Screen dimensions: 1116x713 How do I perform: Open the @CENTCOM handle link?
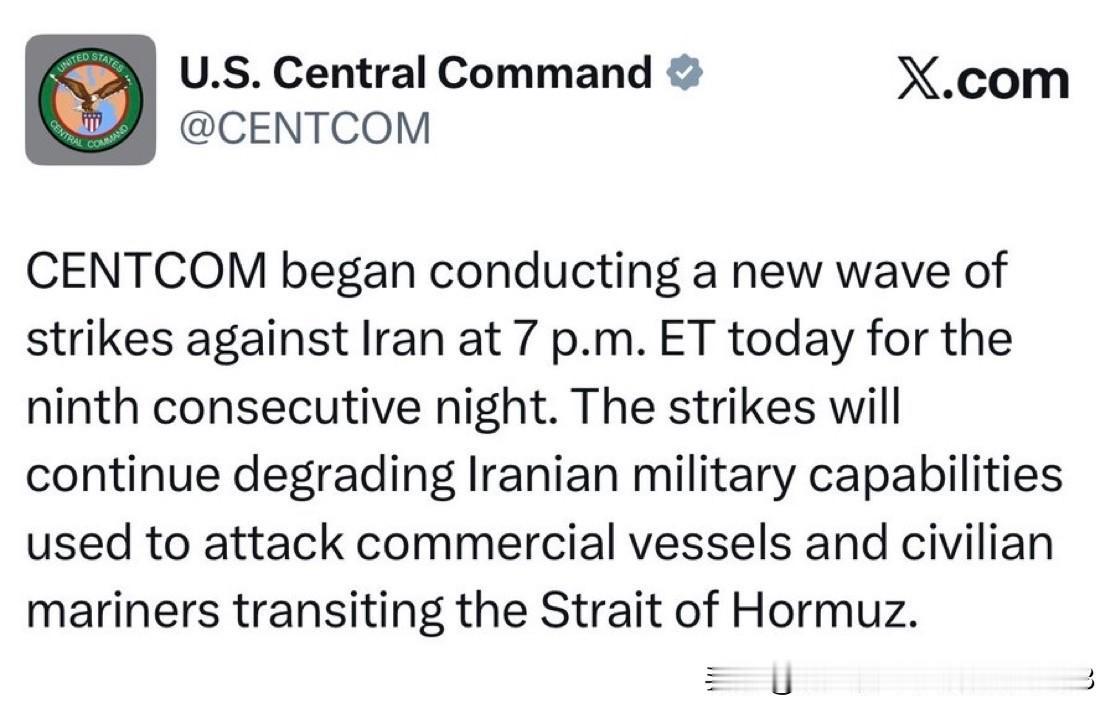(x=305, y=128)
